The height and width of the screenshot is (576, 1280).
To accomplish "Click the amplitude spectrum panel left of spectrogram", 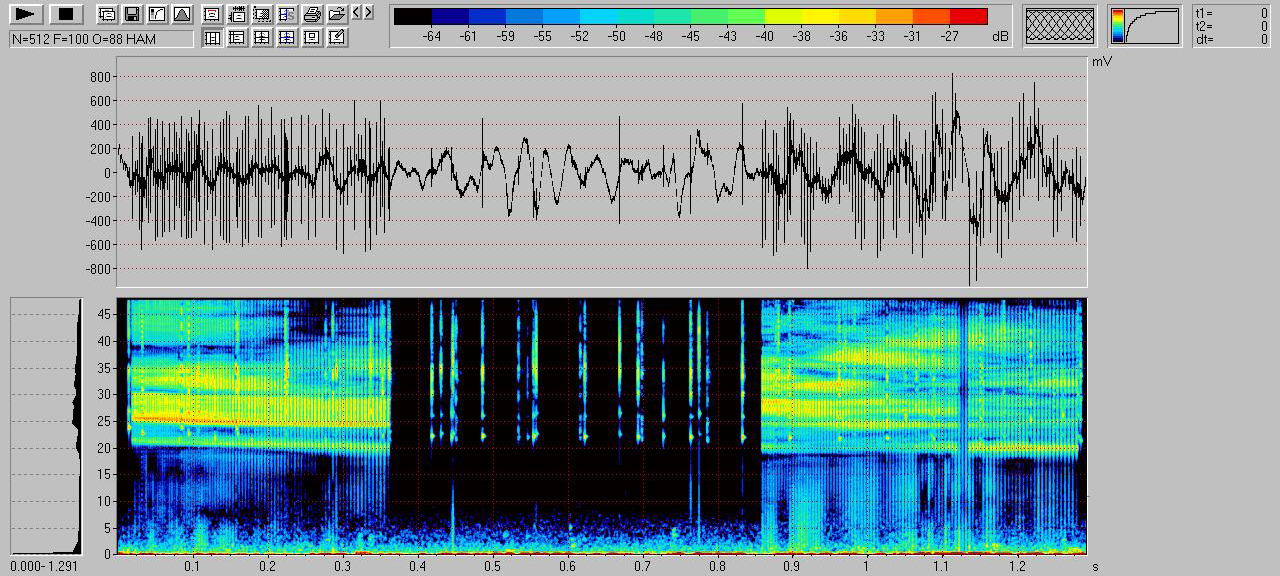I will click(46, 425).
